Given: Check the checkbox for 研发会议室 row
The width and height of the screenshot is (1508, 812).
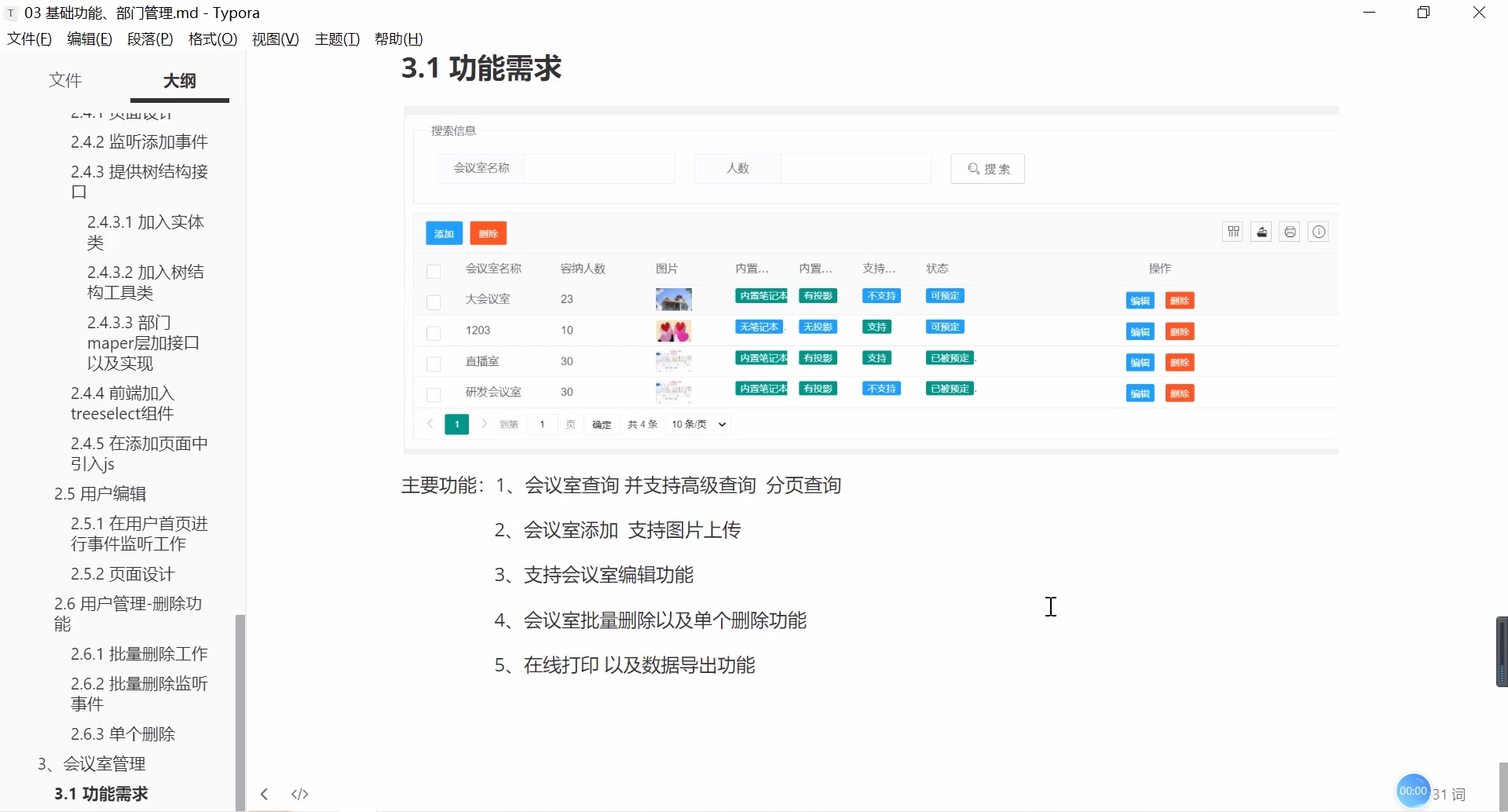Looking at the screenshot, I should point(434,394).
